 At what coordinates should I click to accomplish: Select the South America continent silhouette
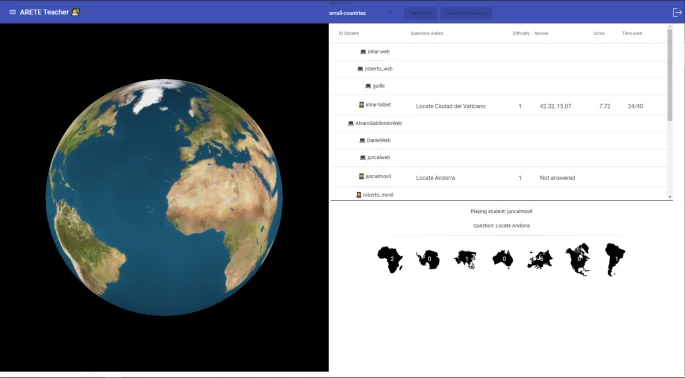(x=615, y=260)
